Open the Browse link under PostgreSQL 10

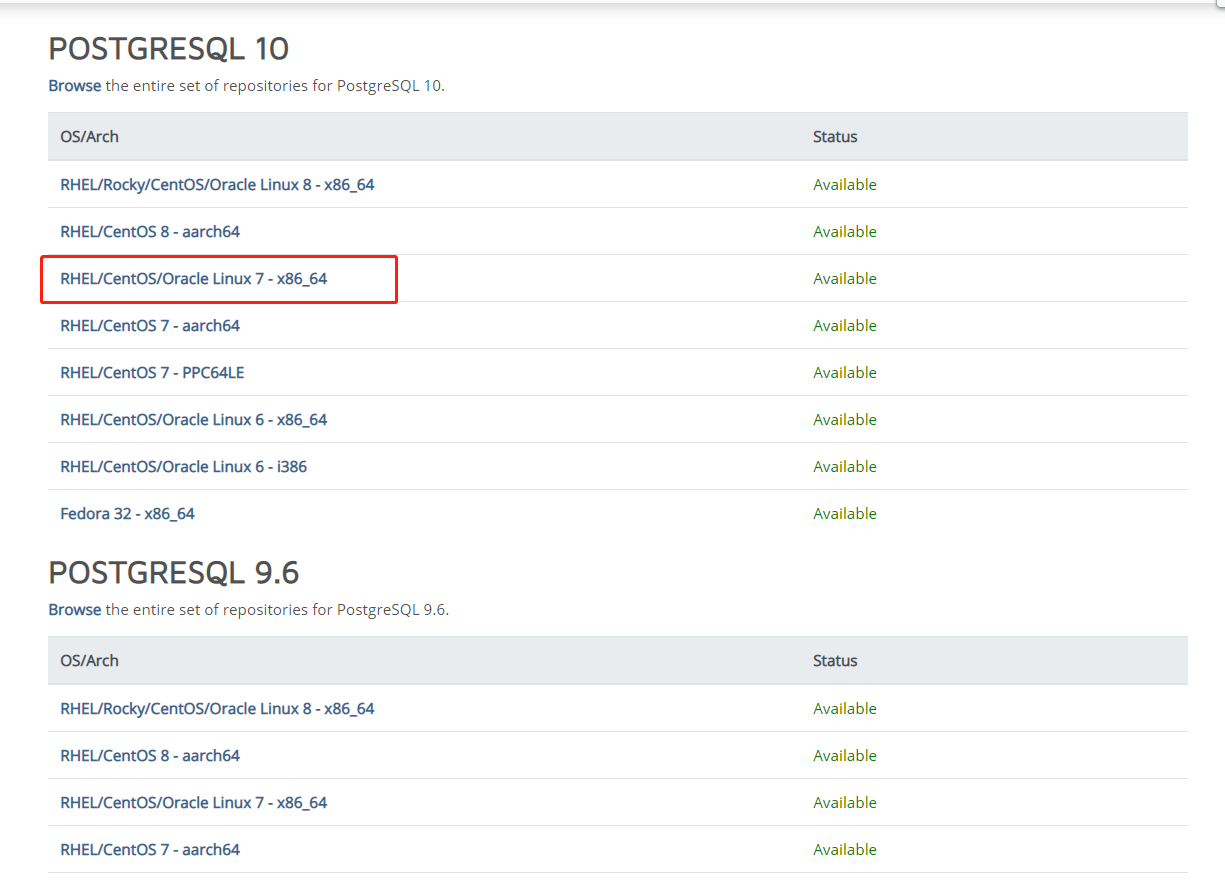(x=75, y=86)
